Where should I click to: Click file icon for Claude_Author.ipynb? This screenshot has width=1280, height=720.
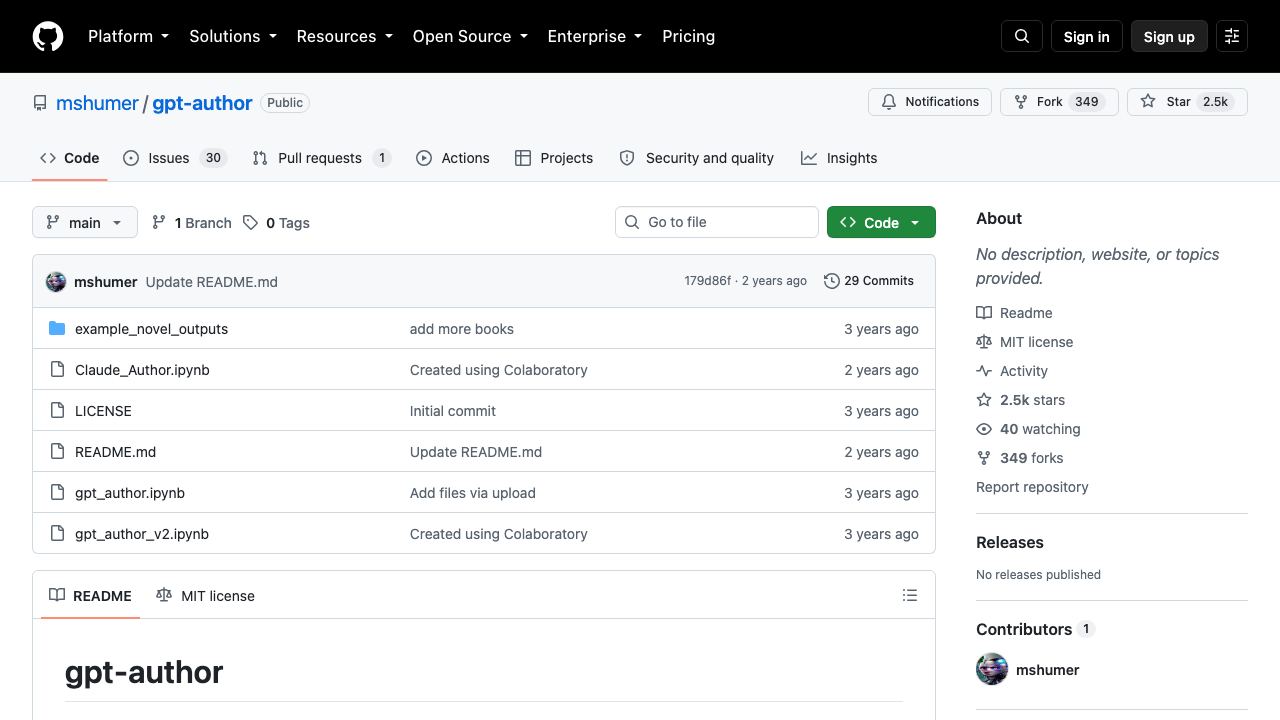coord(57,370)
